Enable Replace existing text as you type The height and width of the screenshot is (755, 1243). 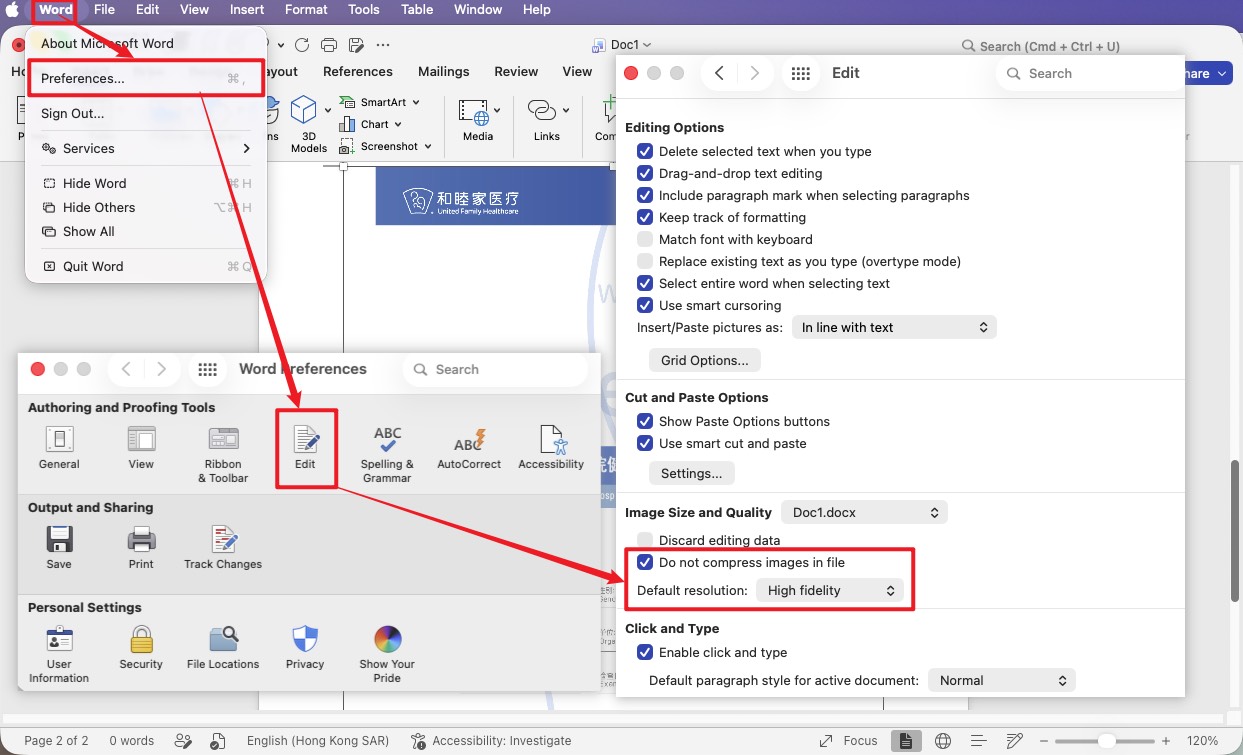tap(645, 262)
